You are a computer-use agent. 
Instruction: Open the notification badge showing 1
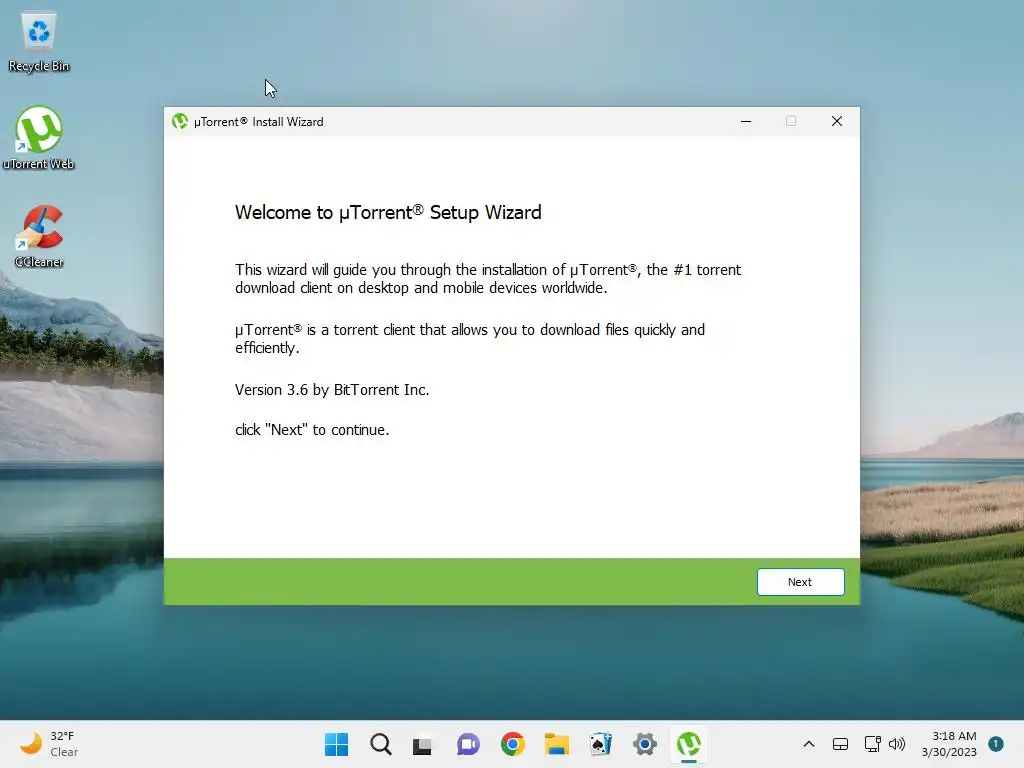996,744
